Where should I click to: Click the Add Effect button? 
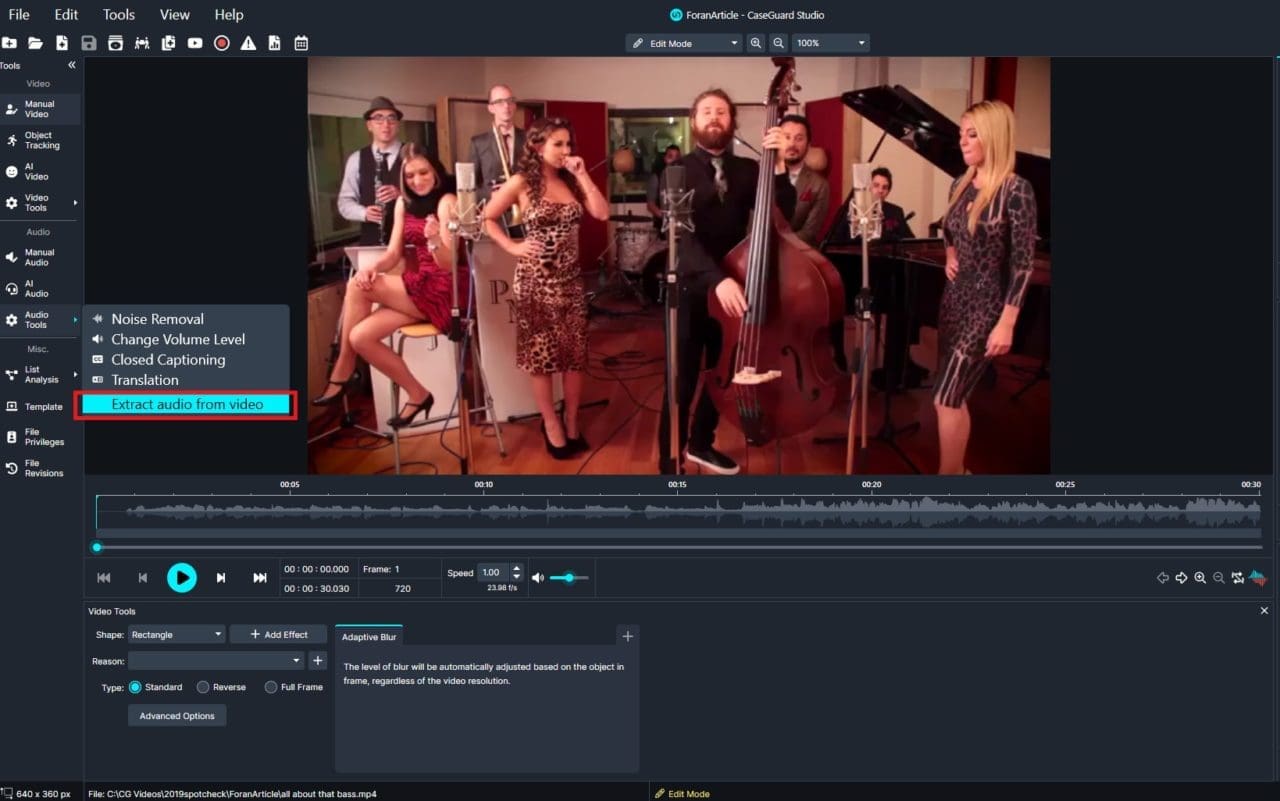277,634
